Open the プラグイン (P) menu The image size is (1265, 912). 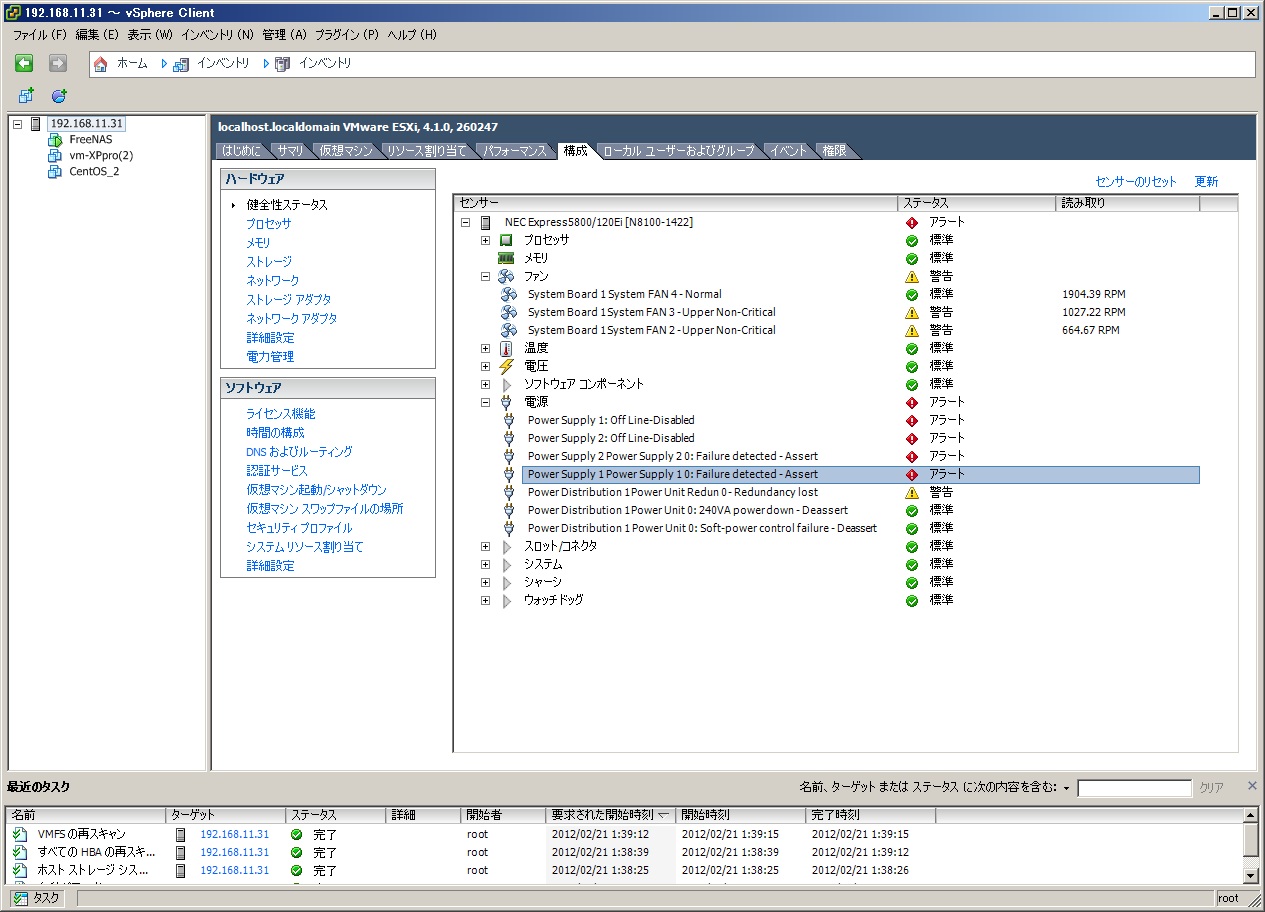click(x=347, y=34)
